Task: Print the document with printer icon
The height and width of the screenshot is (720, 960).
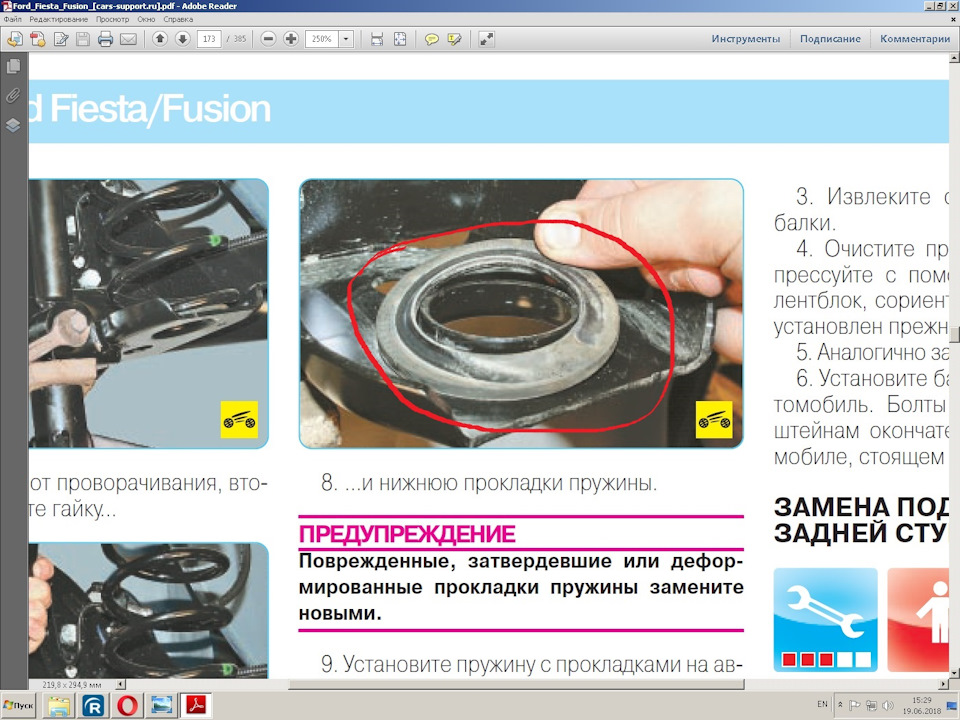Action: (x=105, y=39)
